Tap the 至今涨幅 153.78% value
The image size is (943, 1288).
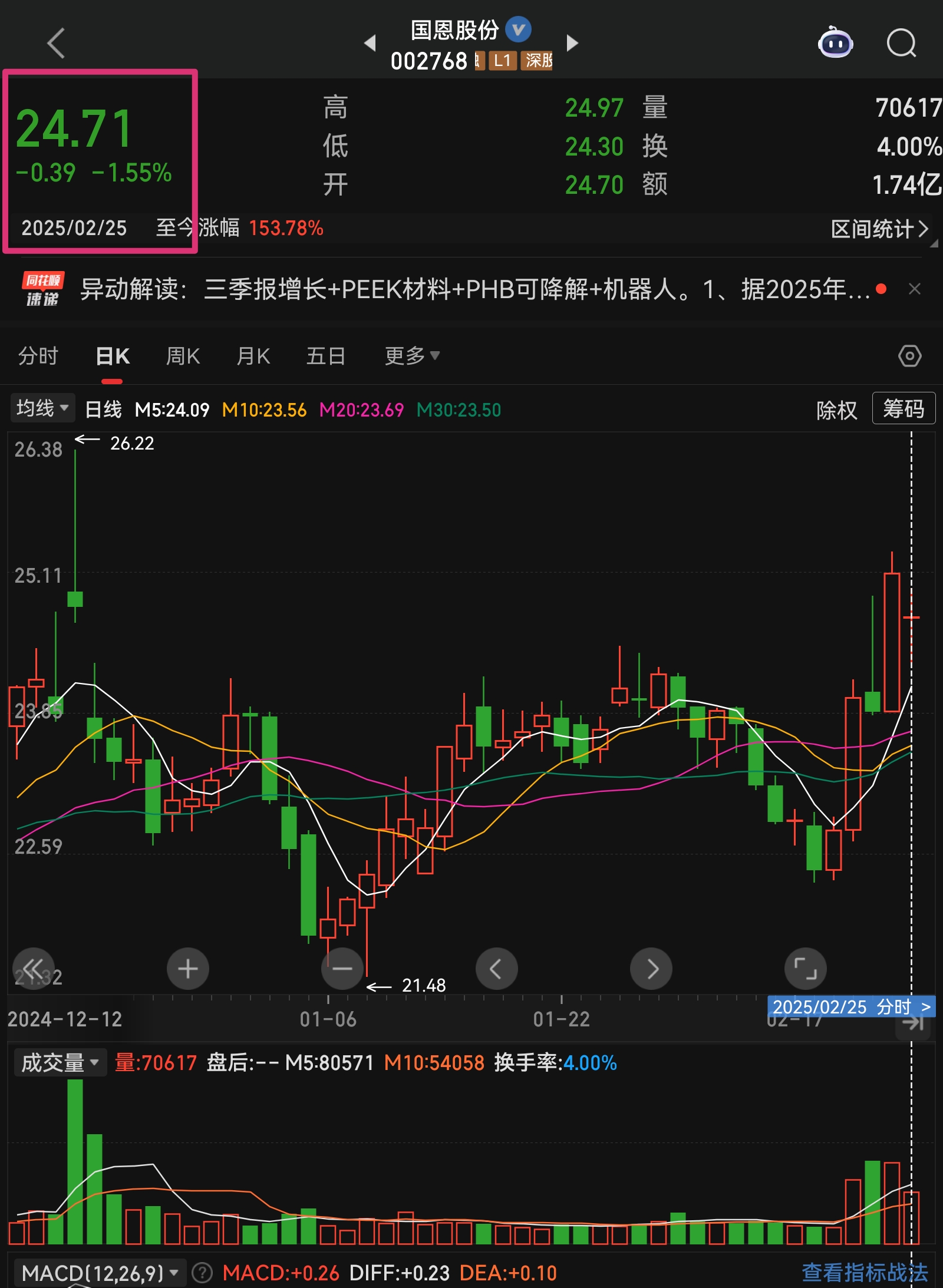(x=286, y=228)
